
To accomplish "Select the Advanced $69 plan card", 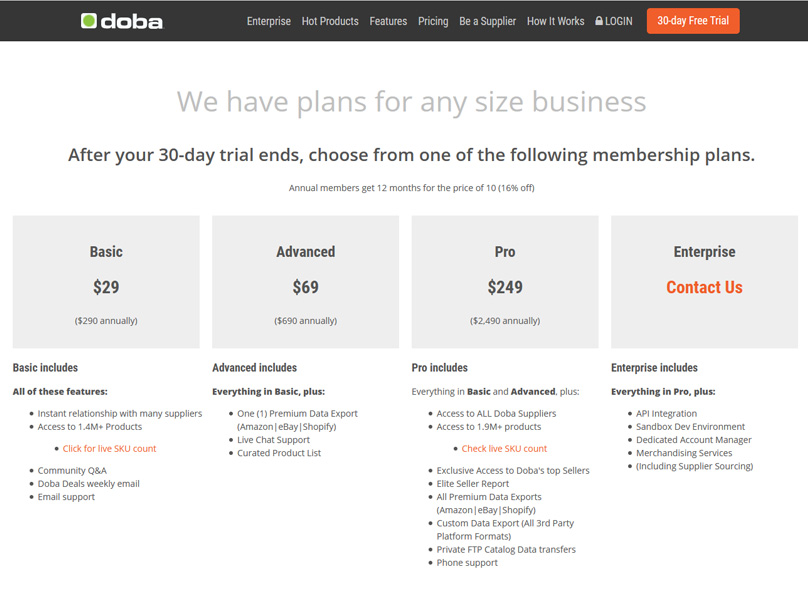I will (x=305, y=282).
